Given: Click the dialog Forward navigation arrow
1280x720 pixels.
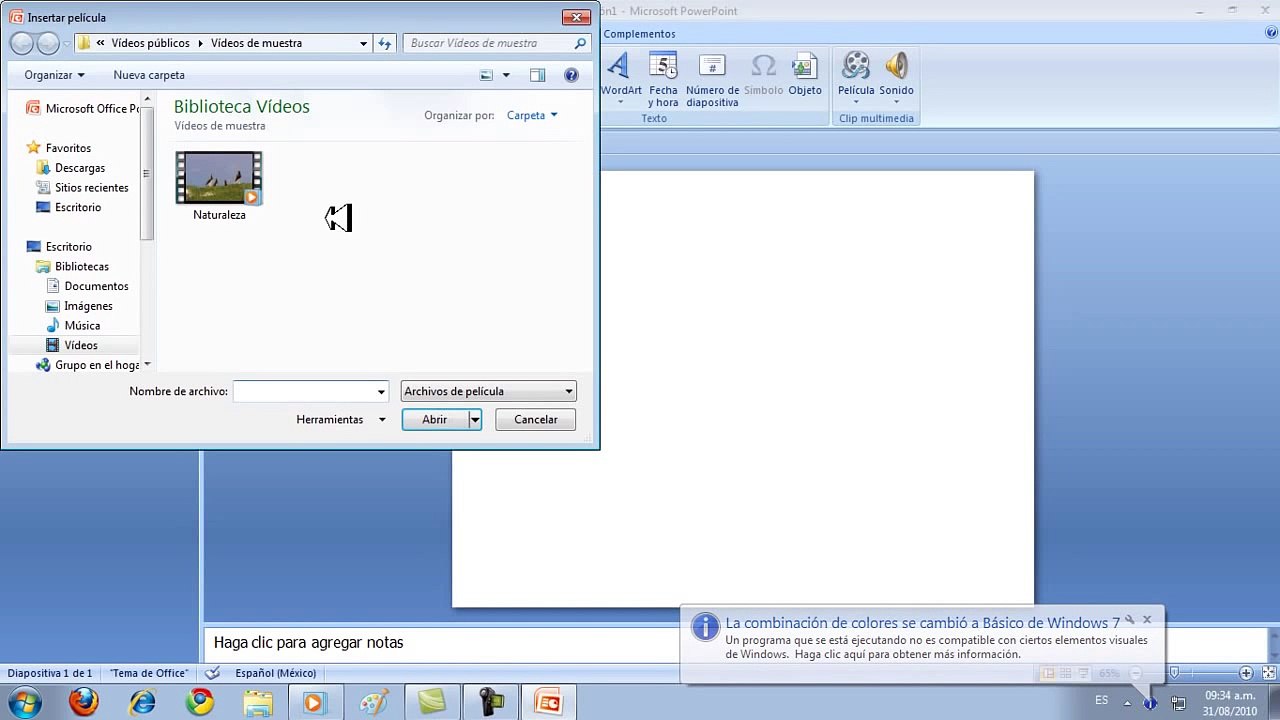Looking at the screenshot, I should click(x=48, y=43).
